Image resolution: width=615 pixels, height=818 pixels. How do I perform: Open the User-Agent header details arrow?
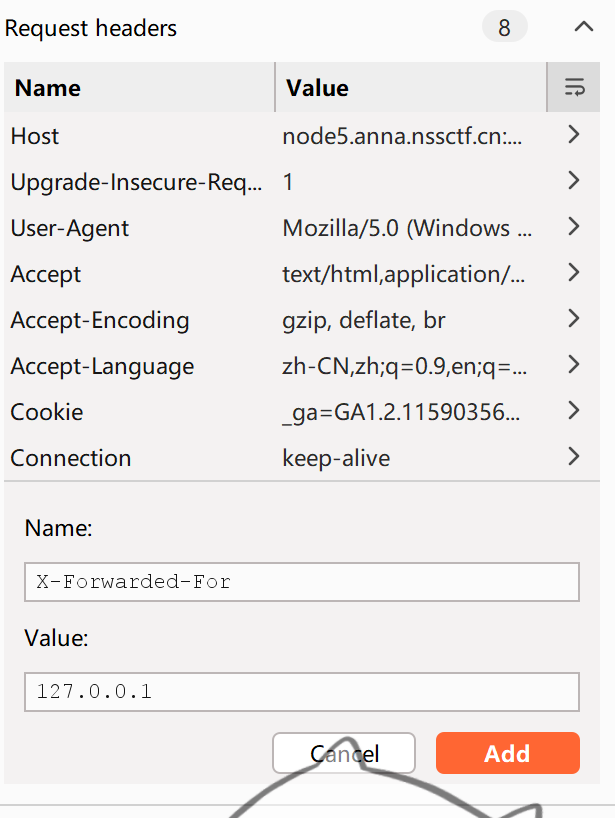[573, 227]
